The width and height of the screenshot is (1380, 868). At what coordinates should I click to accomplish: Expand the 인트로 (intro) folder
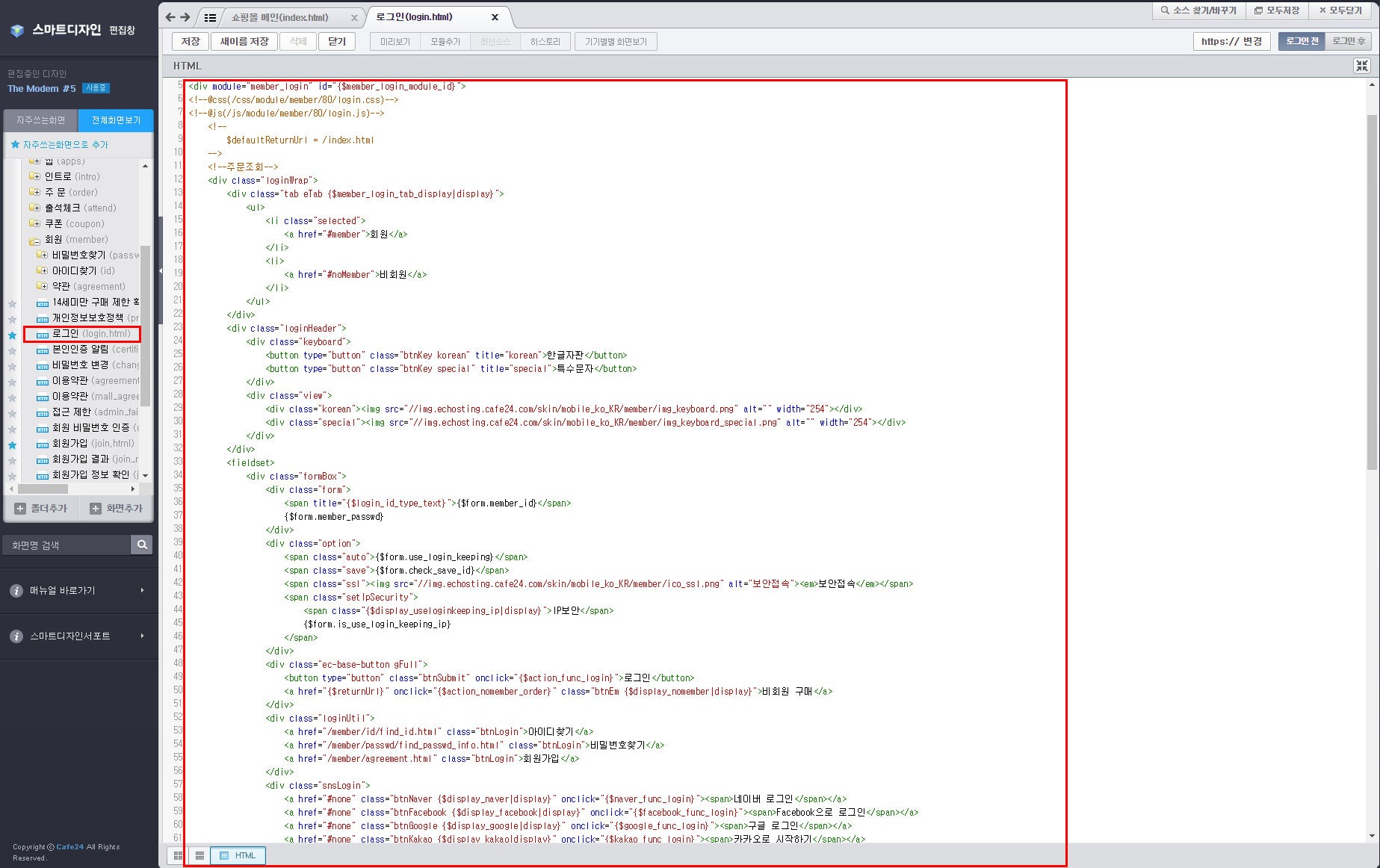(x=34, y=177)
